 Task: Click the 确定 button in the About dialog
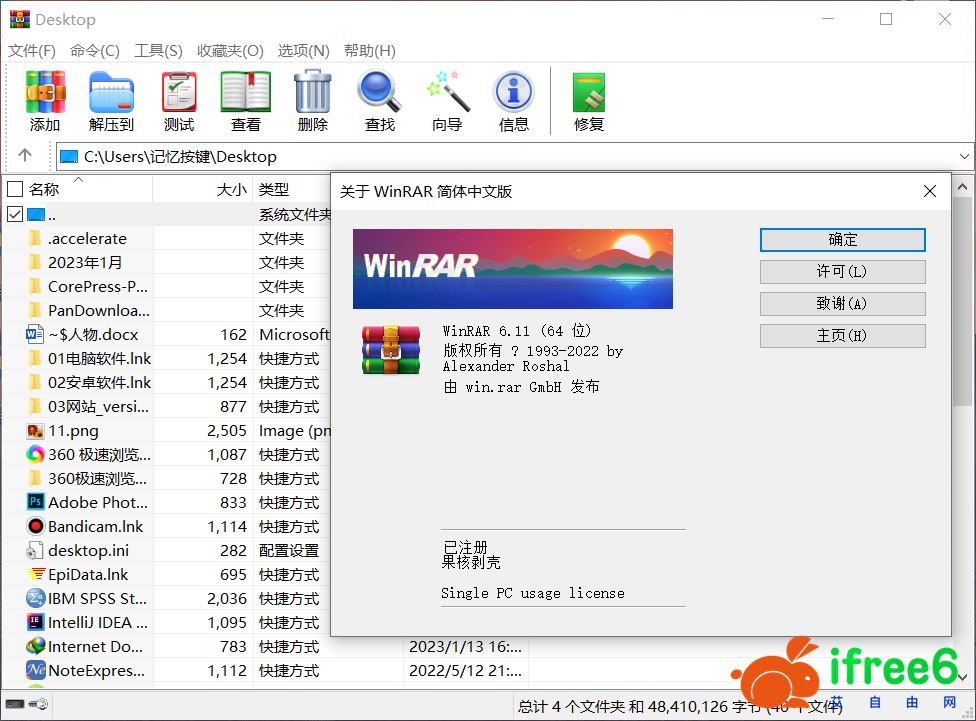tap(842, 240)
